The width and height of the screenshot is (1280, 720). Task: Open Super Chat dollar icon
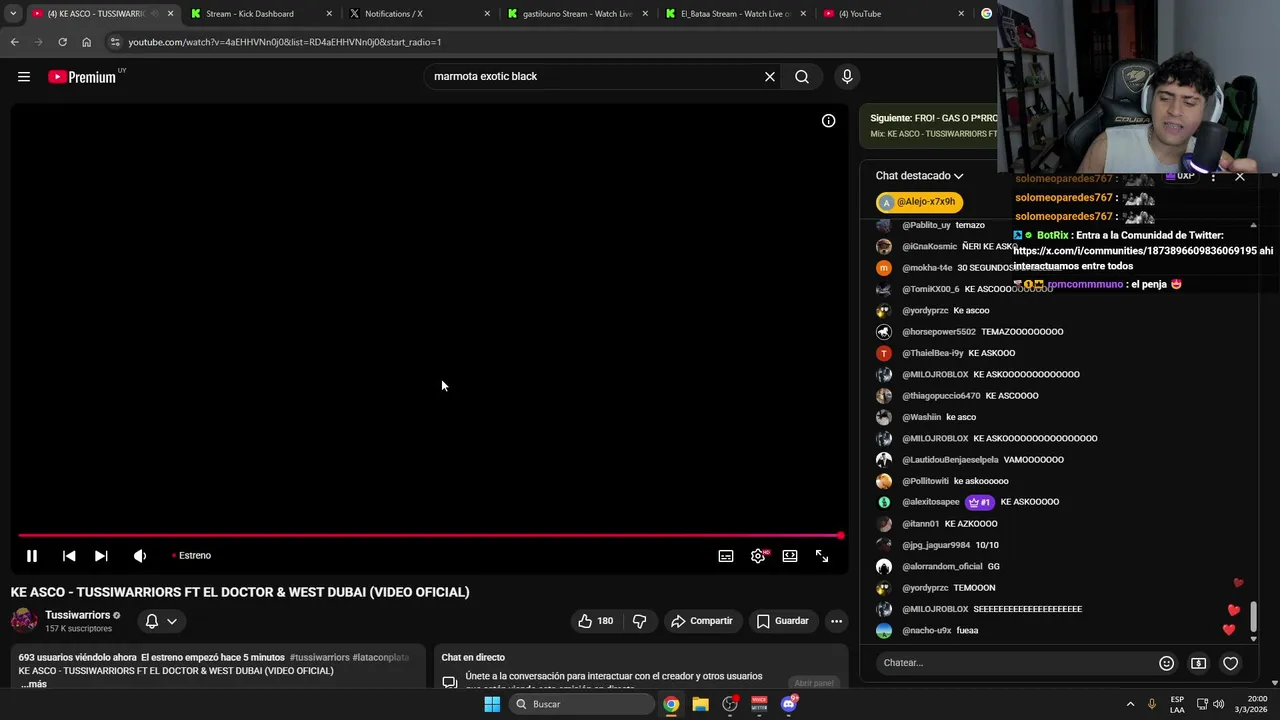click(x=1198, y=663)
